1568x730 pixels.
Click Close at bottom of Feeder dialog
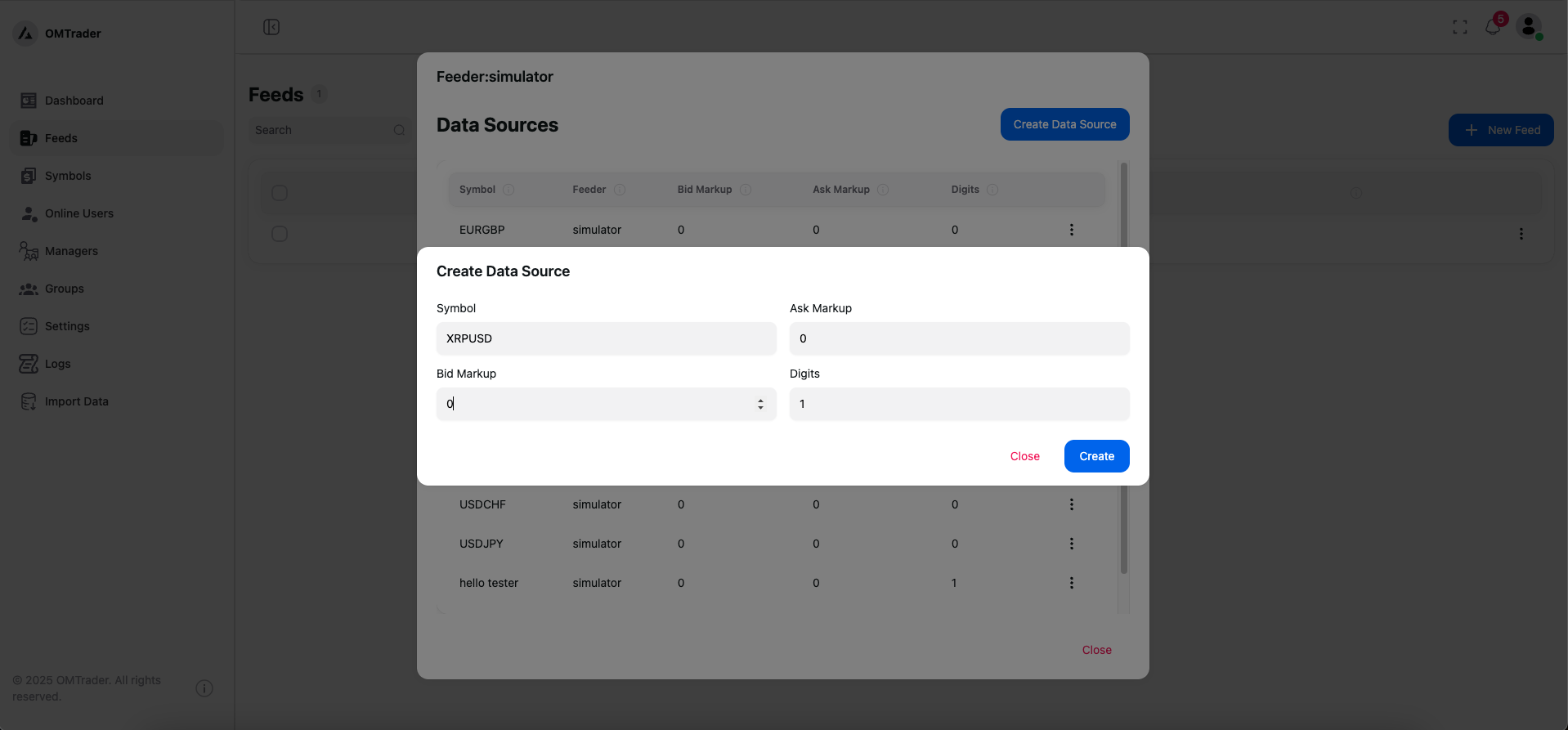point(1097,650)
